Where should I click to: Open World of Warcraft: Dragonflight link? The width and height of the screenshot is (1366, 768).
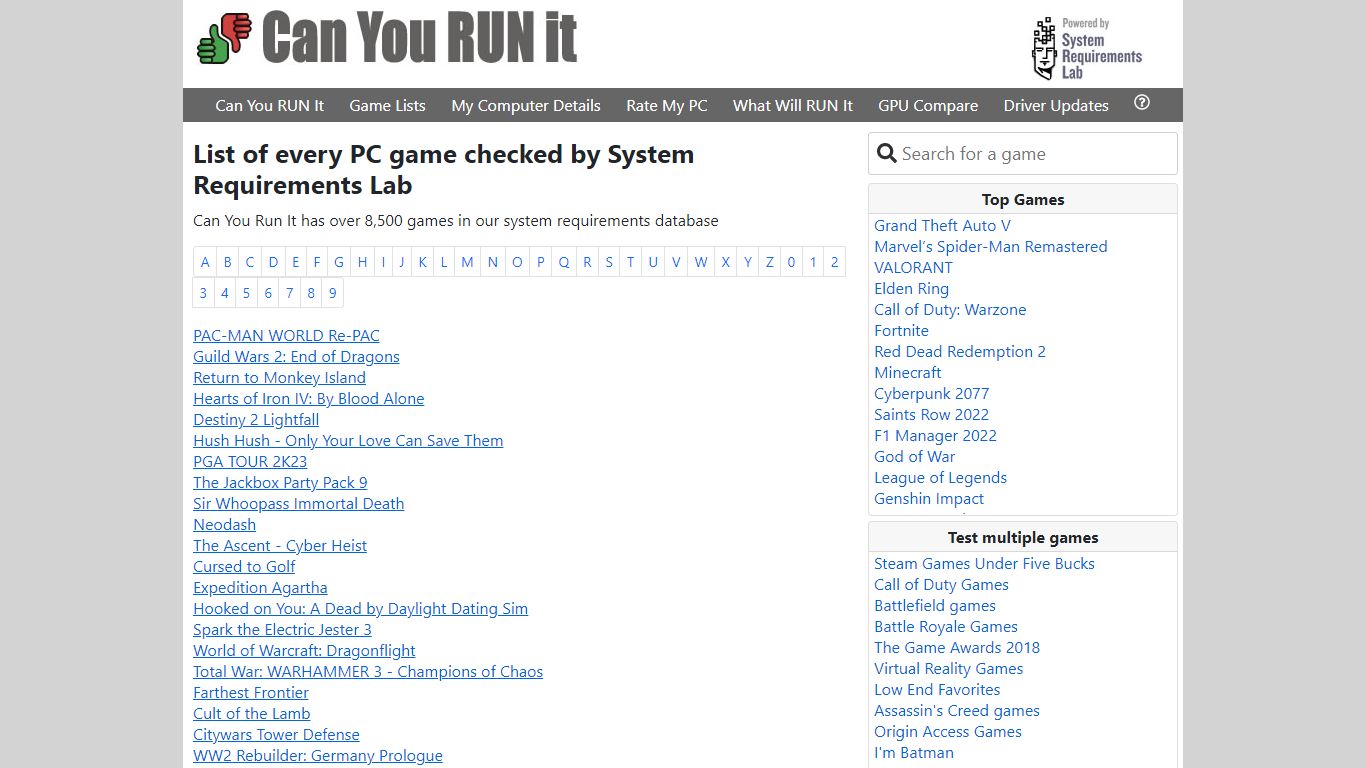(304, 650)
